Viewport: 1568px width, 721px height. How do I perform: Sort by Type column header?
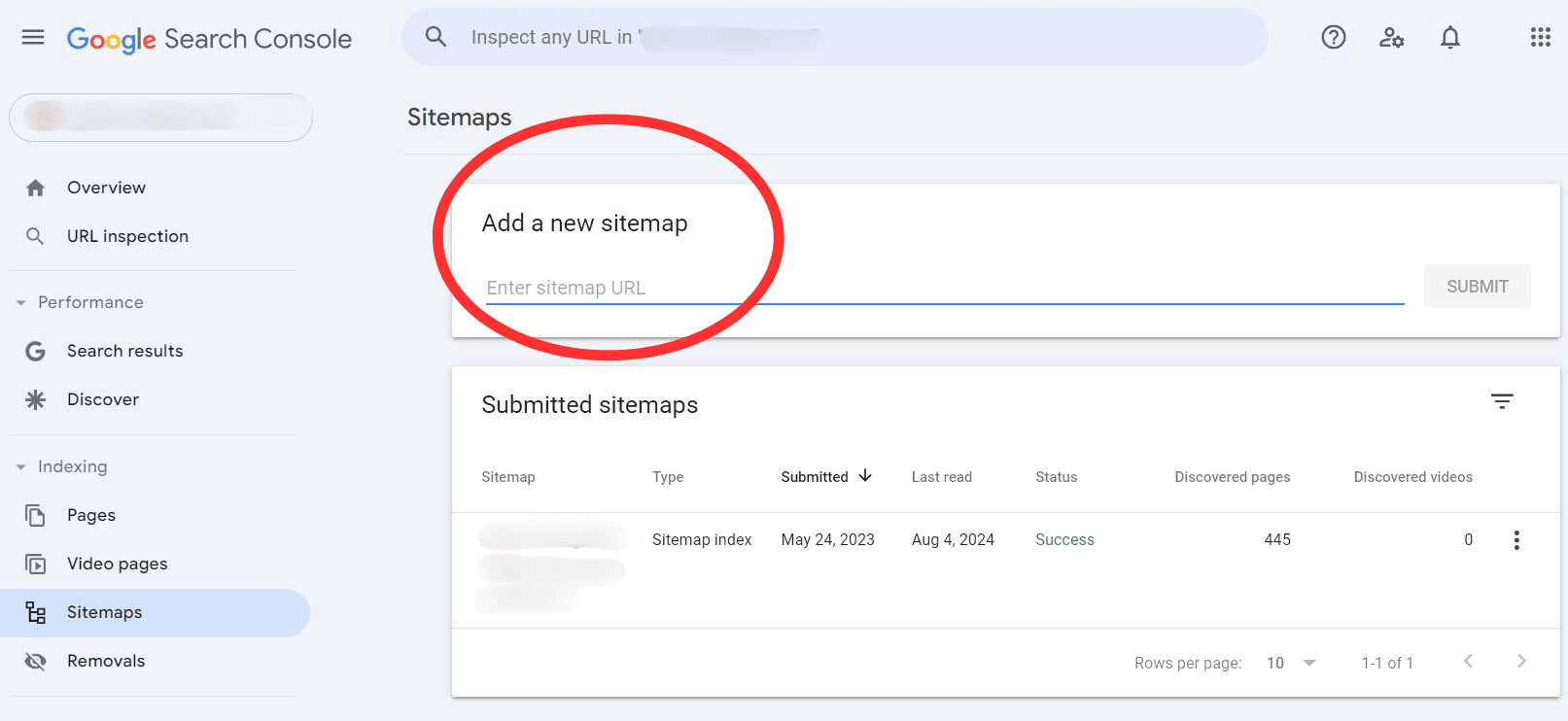click(x=668, y=477)
